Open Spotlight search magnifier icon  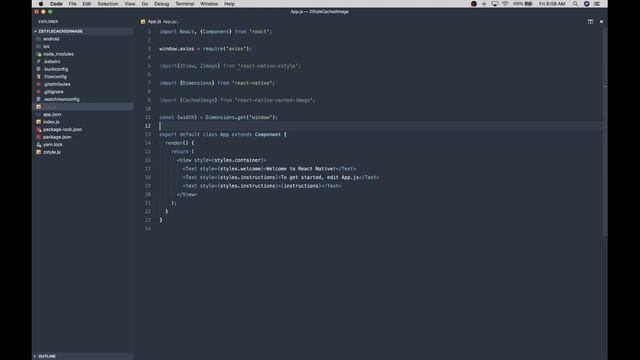pos(575,4)
